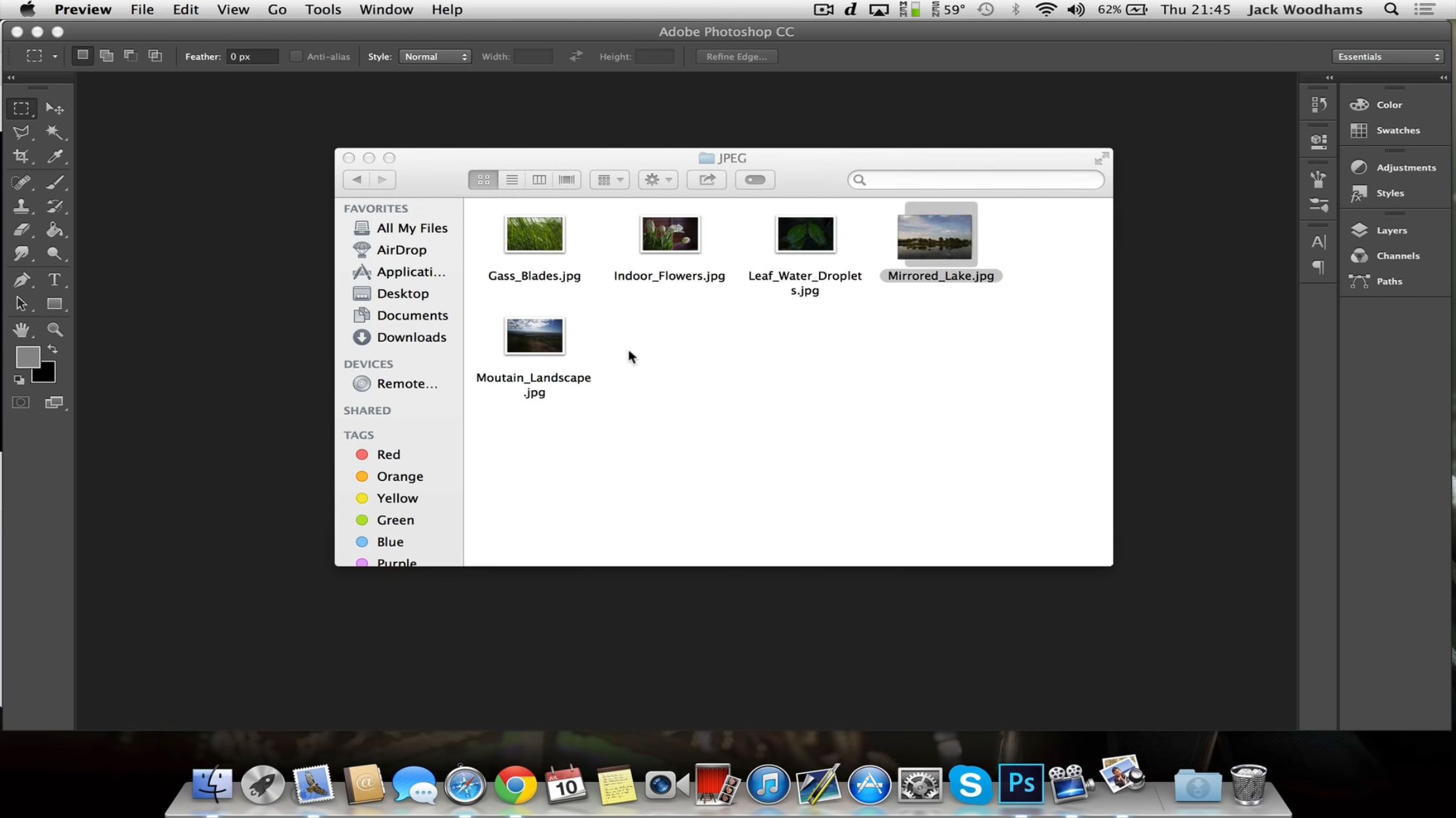1456x818 pixels.
Task: Switch to the Channels panel
Action: click(x=1397, y=255)
